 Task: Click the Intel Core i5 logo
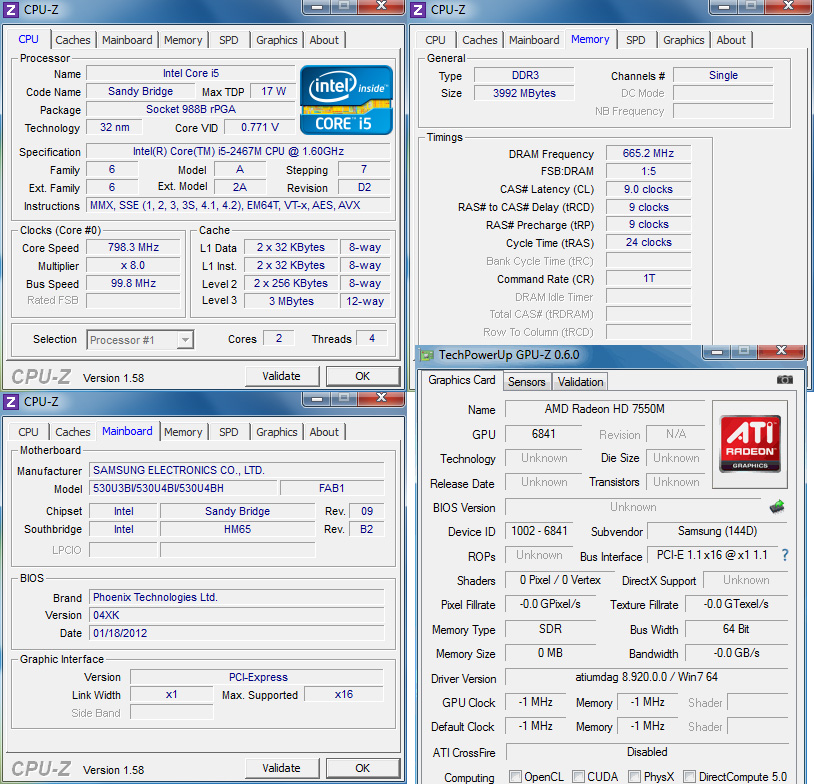(x=345, y=99)
